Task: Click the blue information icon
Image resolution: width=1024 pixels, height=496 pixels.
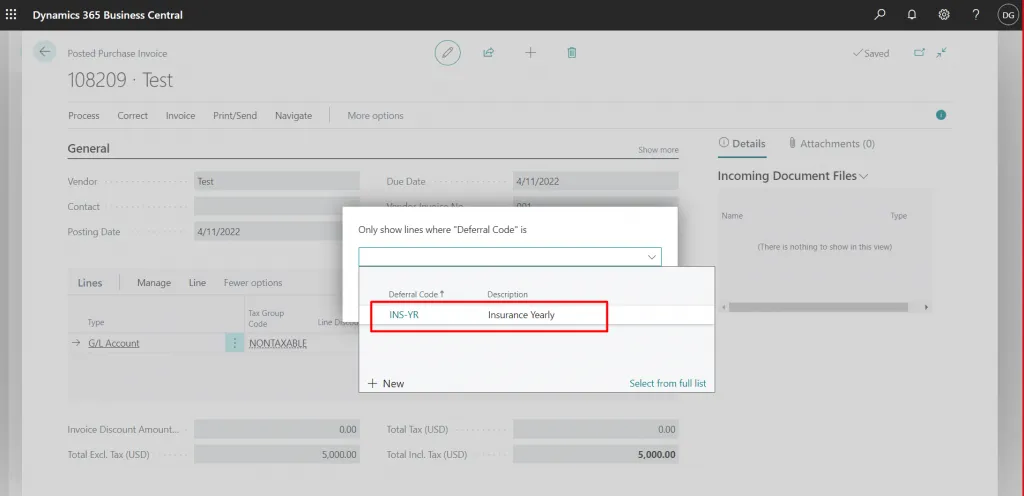Action: [x=941, y=115]
